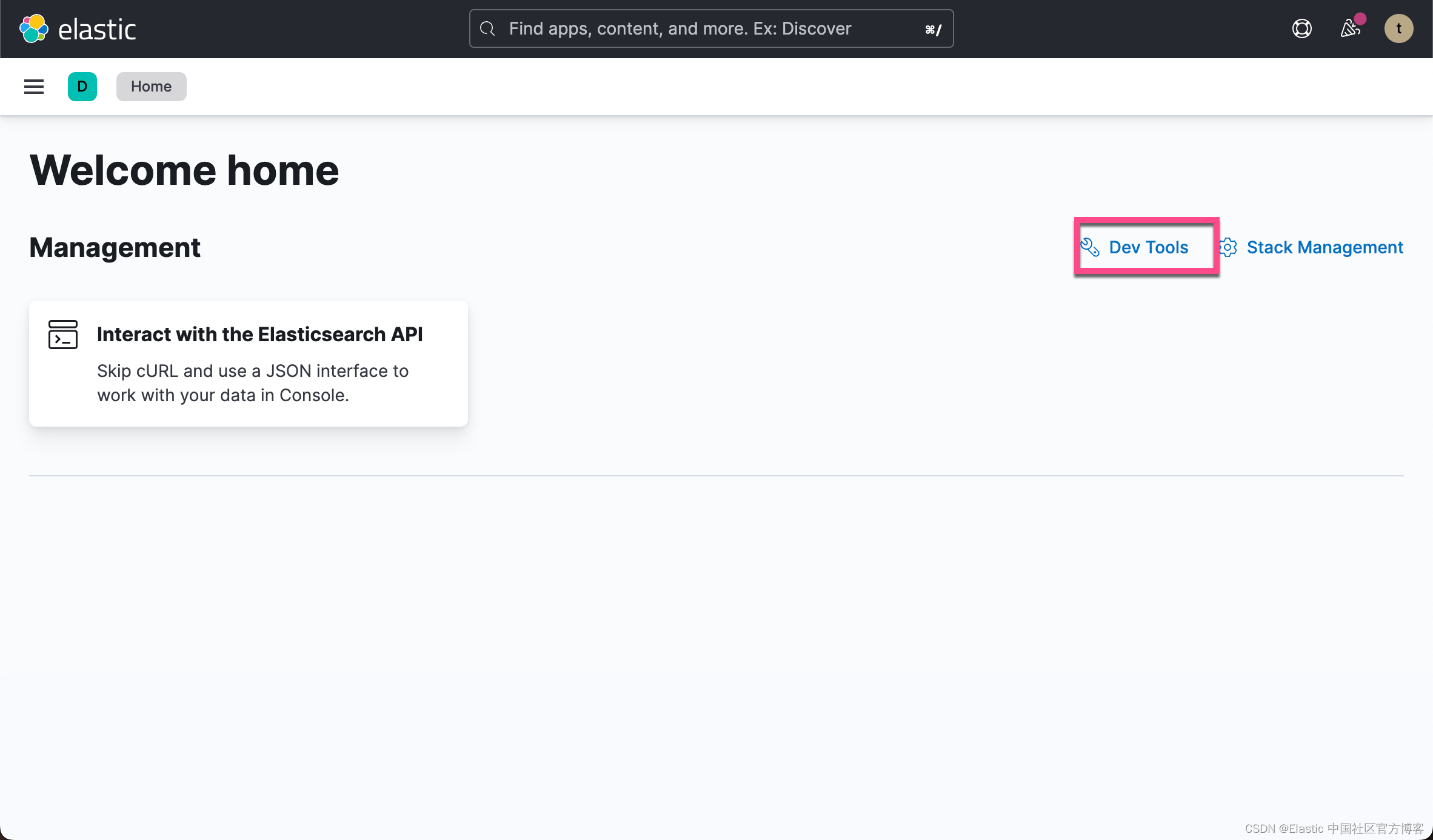Screen dimensions: 1433x840
Task: Open the hamburger navigation menu
Action: [34, 87]
